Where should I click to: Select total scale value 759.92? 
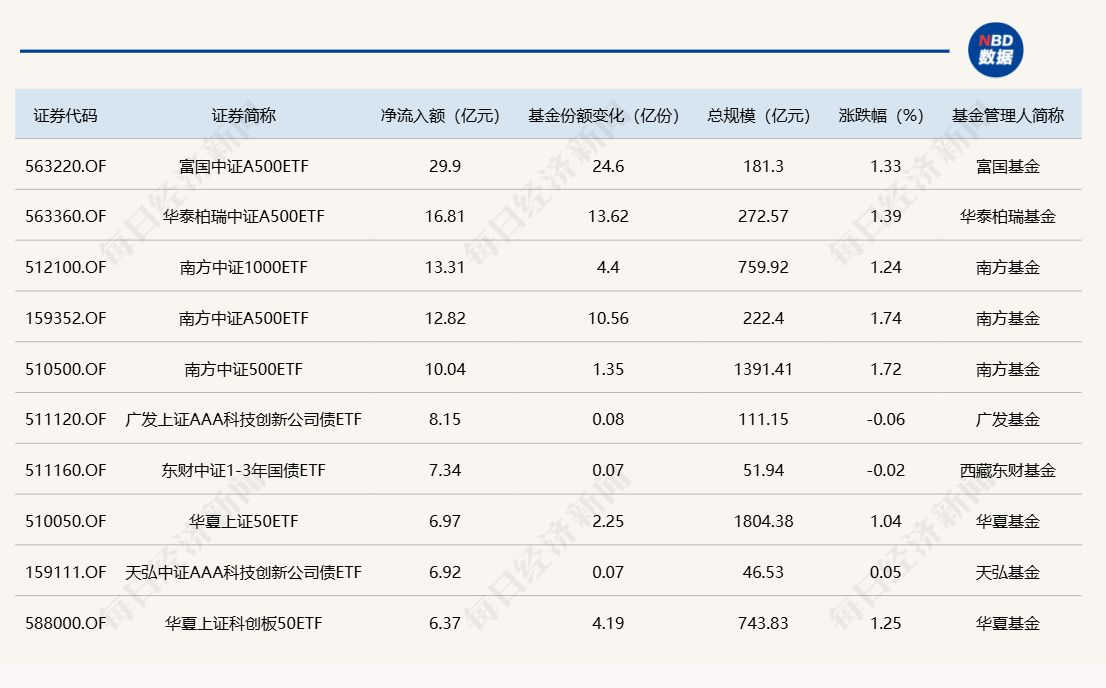(x=763, y=267)
